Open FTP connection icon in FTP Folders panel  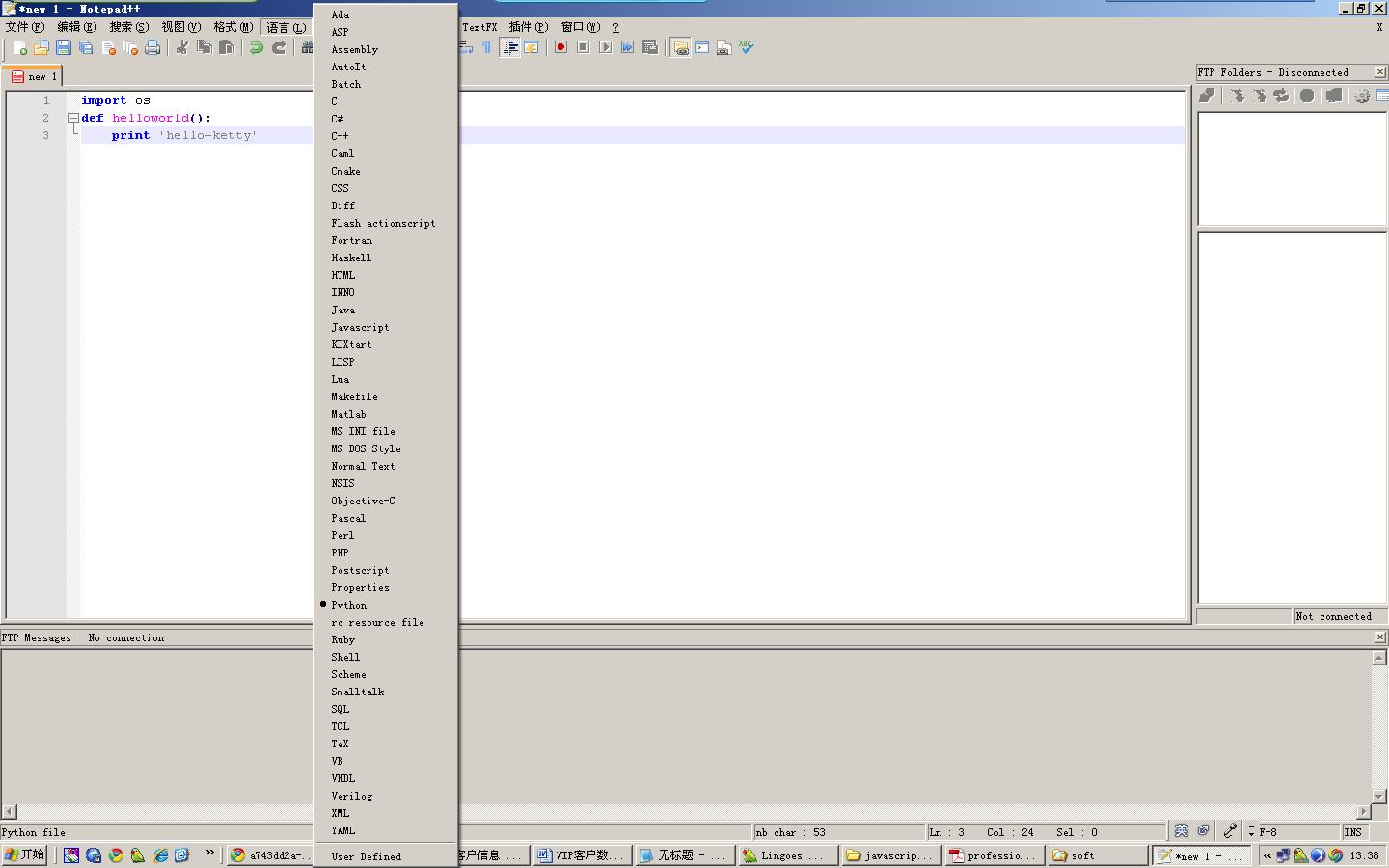[x=1207, y=95]
